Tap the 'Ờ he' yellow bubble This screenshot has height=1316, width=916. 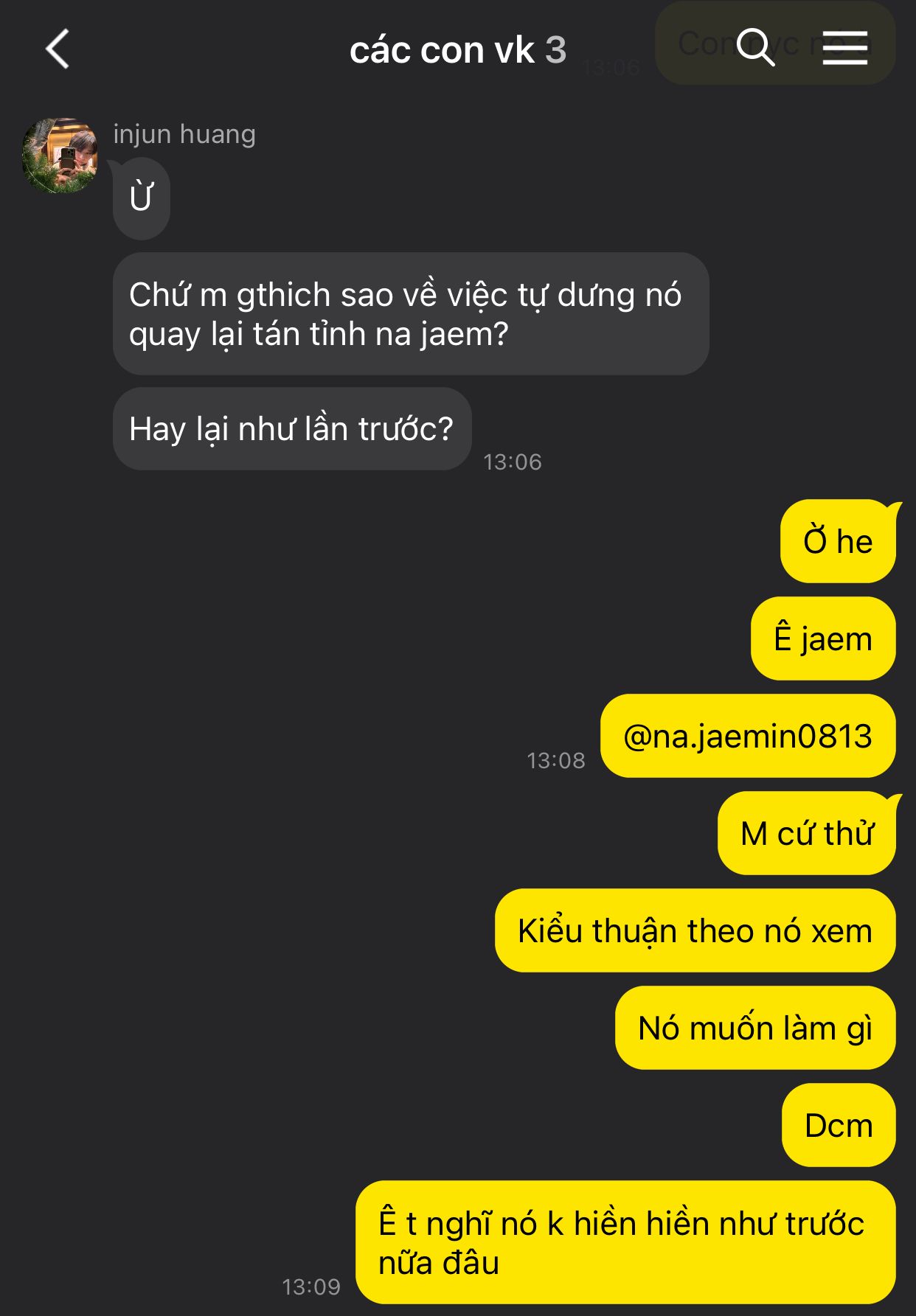point(838,541)
